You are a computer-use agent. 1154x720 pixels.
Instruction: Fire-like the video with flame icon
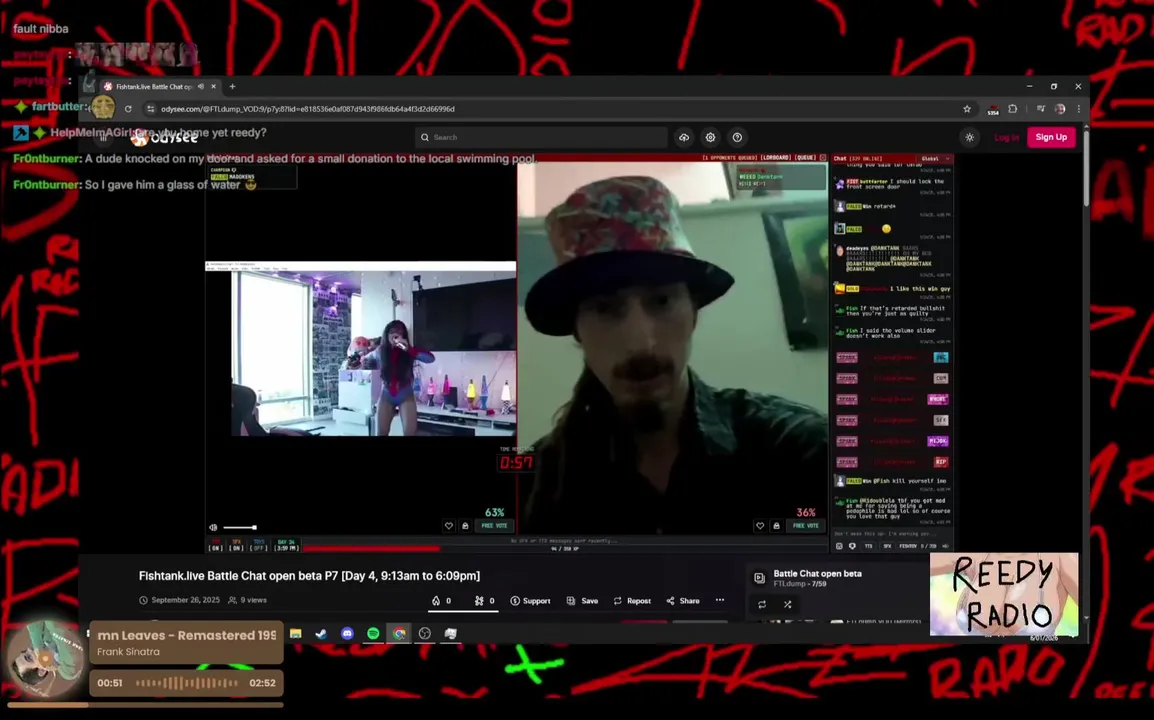click(442, 601)
